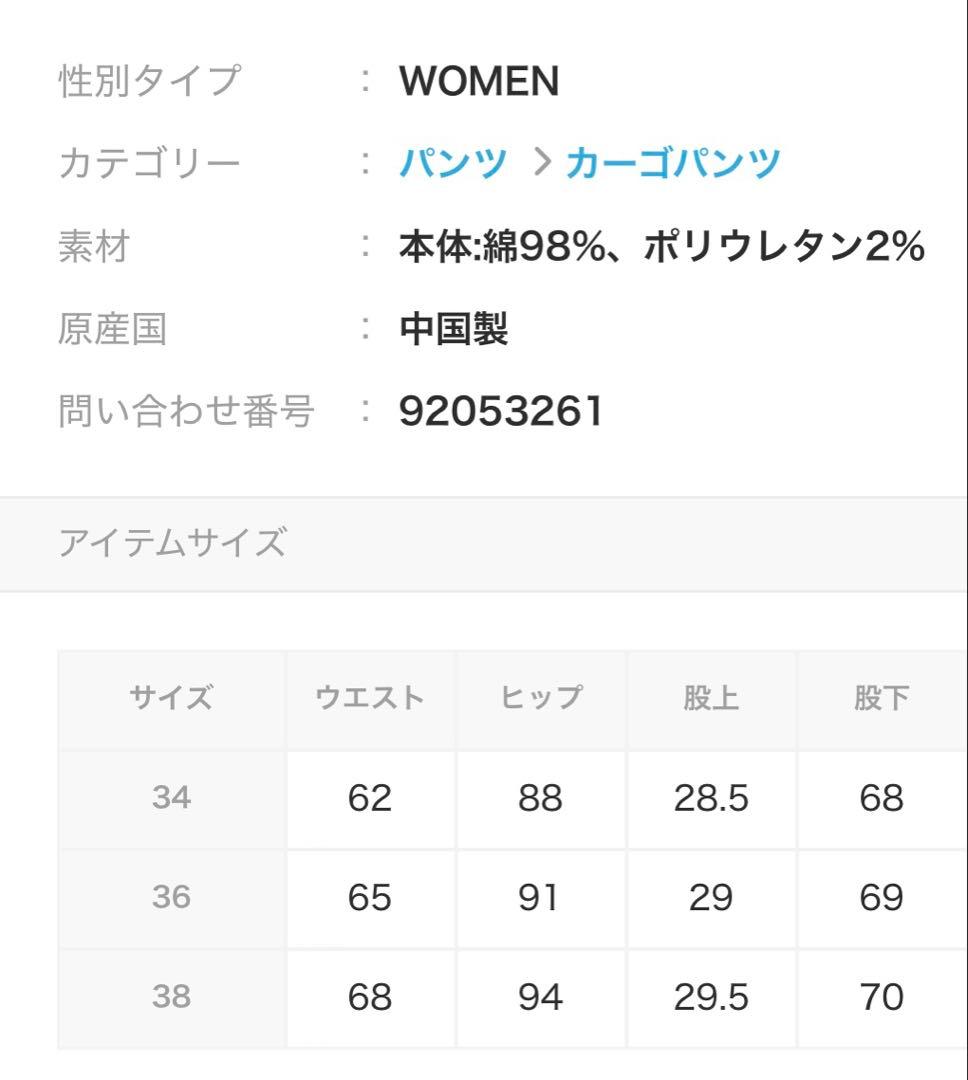Screen dimensions: 968x1080
Task: Open the パンツ category link
Action: click(453, 163)
